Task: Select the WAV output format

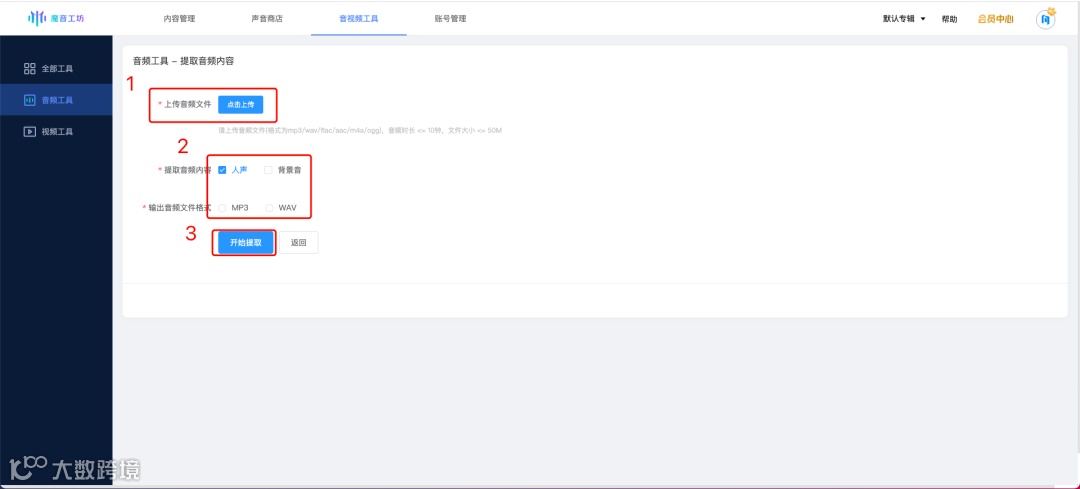Action: (x=269, y=207)
